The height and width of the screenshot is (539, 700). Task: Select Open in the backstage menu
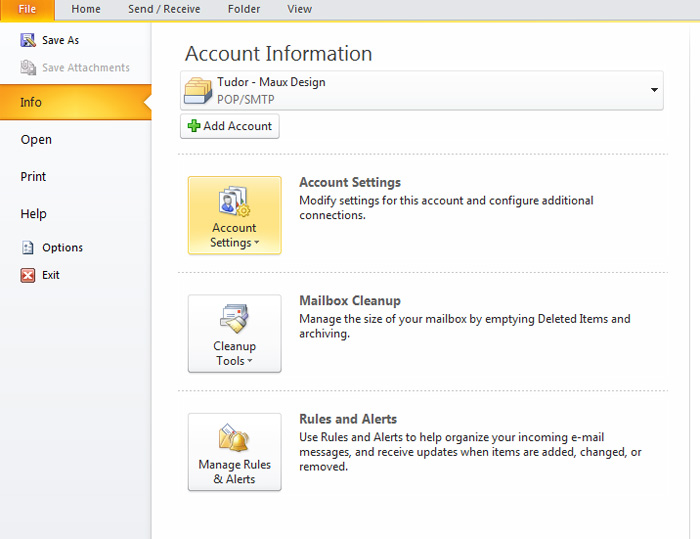36,140
